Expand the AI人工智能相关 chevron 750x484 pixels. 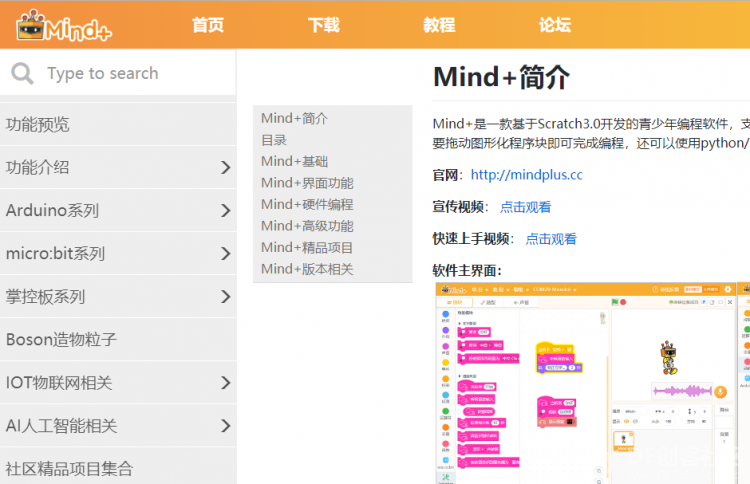[x=226, y=426]
